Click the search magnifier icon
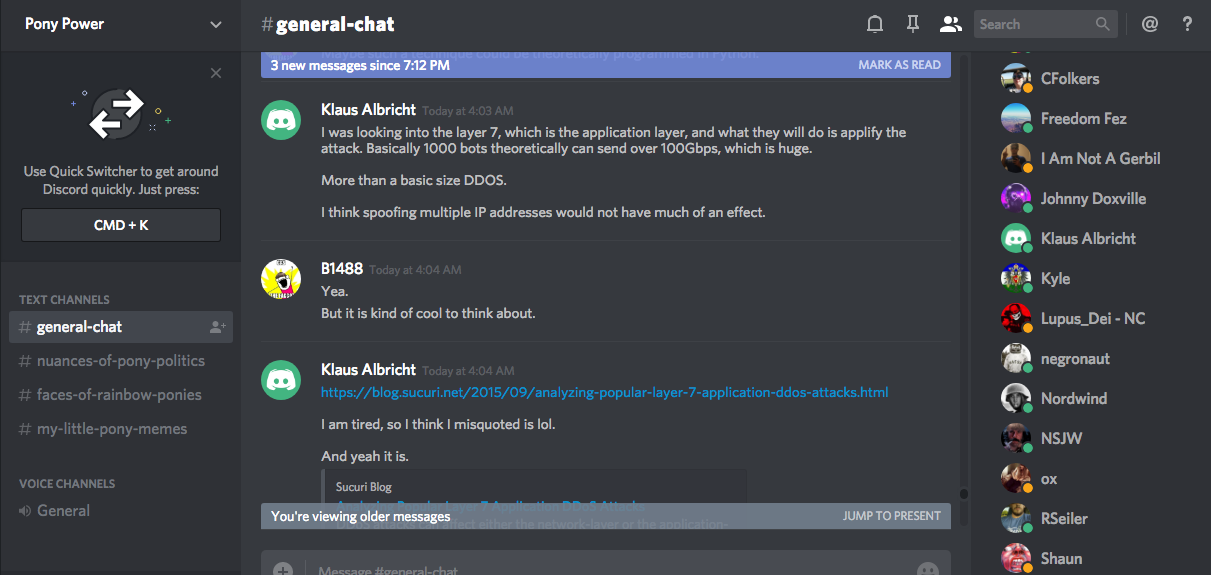 [1102, 24]
